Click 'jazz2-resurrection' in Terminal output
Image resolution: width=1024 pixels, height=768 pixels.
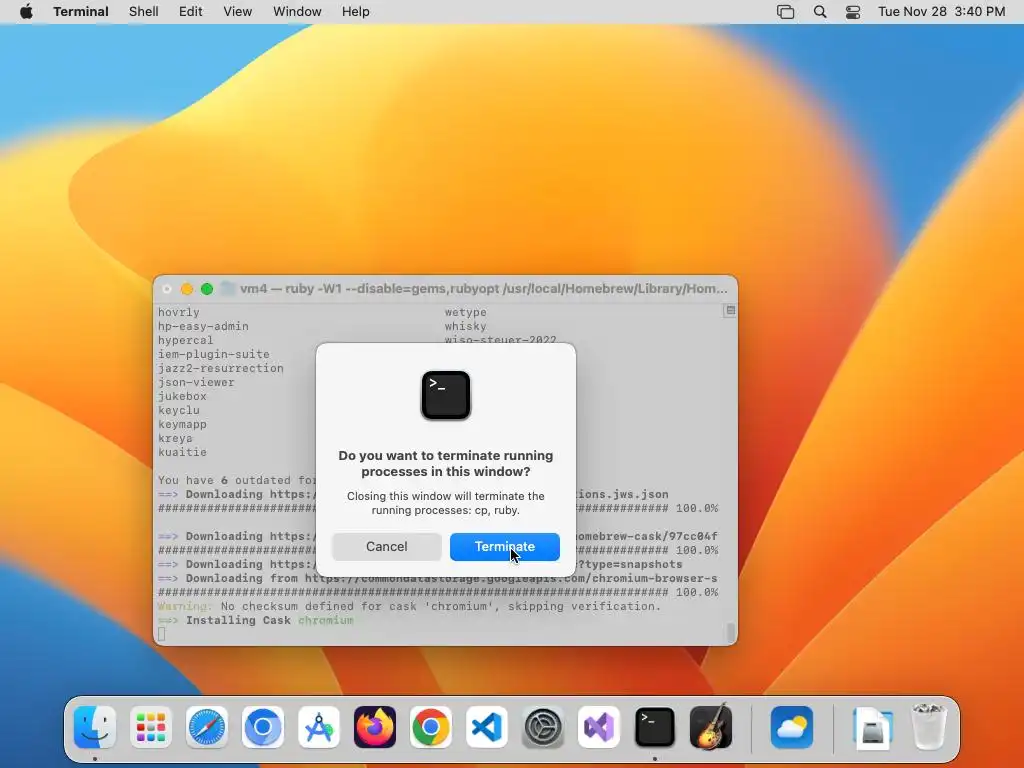[221, 368]
